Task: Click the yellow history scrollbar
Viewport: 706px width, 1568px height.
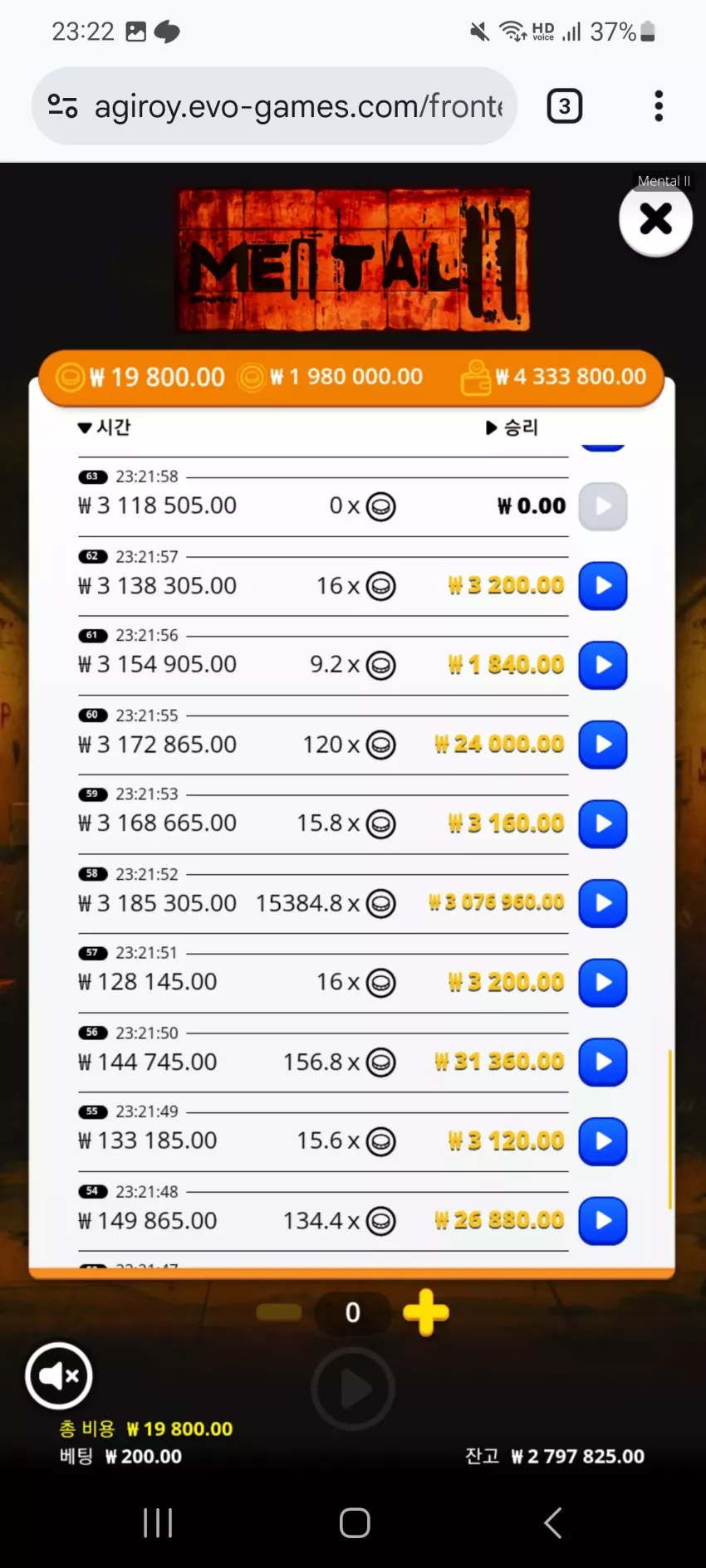Action: [x=669, y=1129]
